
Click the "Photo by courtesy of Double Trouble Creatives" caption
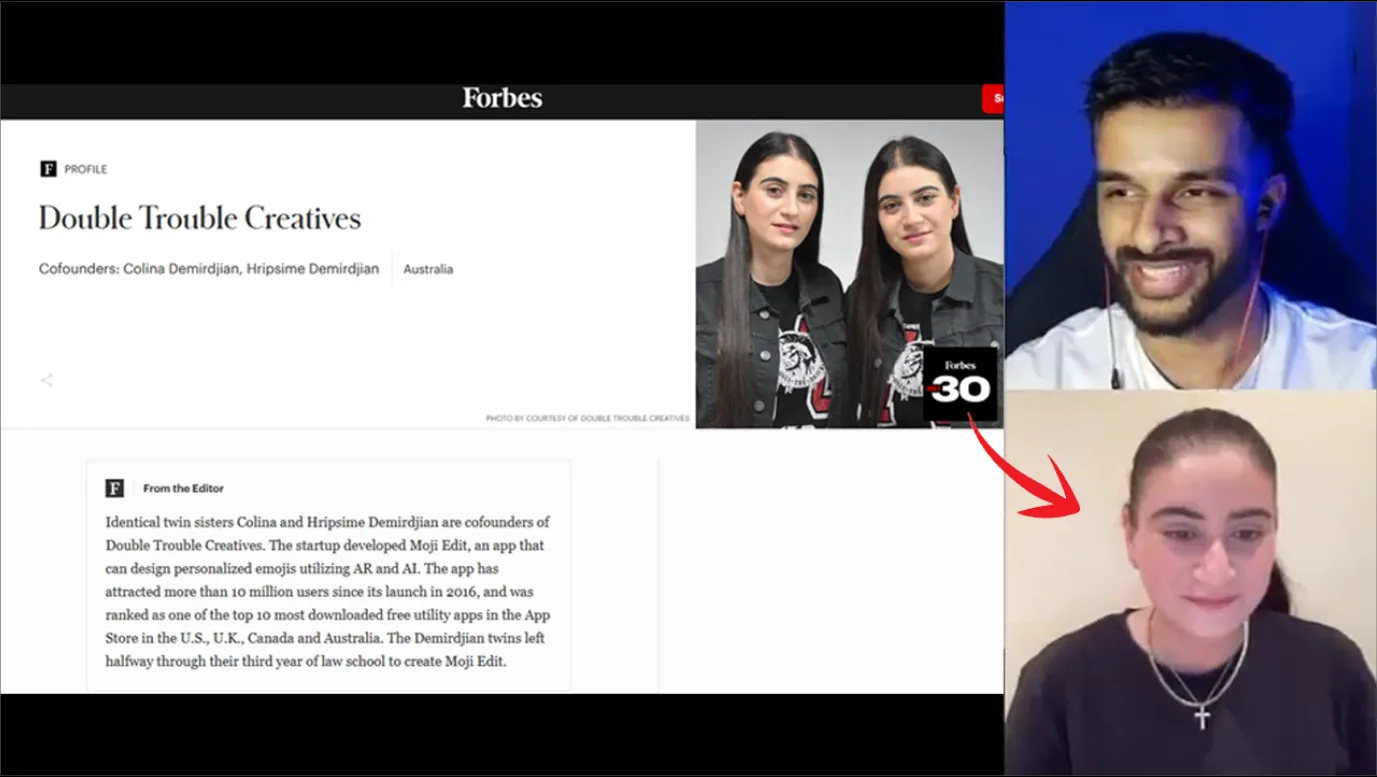pyautogui.click(x=588, y=418)
